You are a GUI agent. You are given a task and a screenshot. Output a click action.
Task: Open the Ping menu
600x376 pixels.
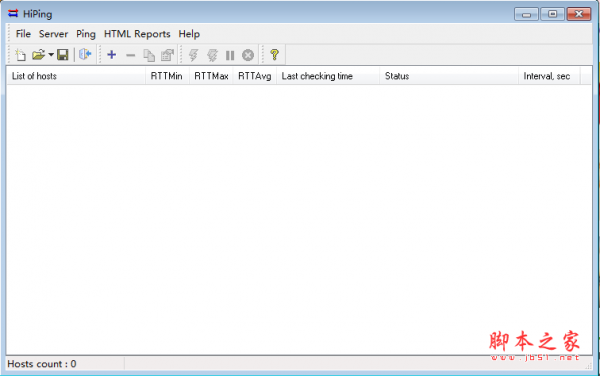pos(86,34)
